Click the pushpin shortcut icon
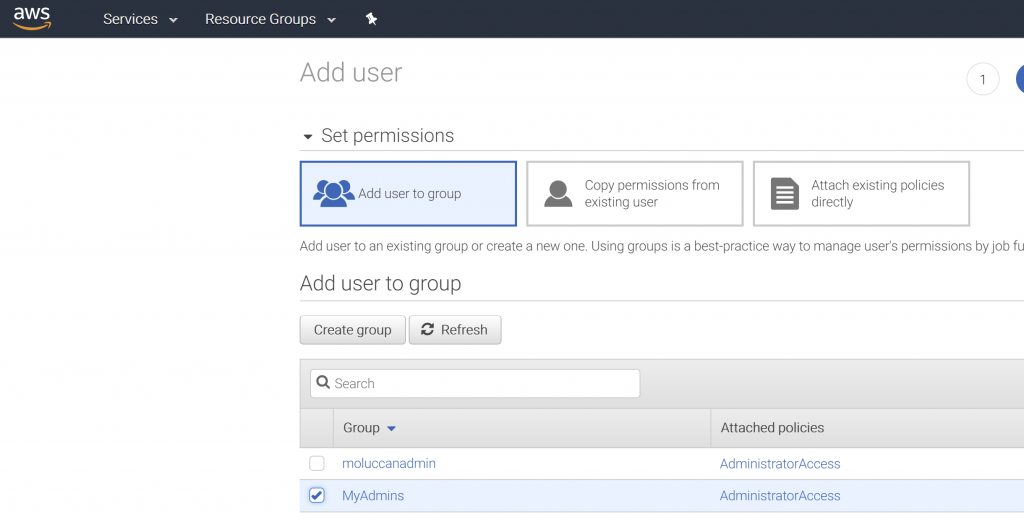Viewport: 1024px width, 530px height. (x=371, y=19)
